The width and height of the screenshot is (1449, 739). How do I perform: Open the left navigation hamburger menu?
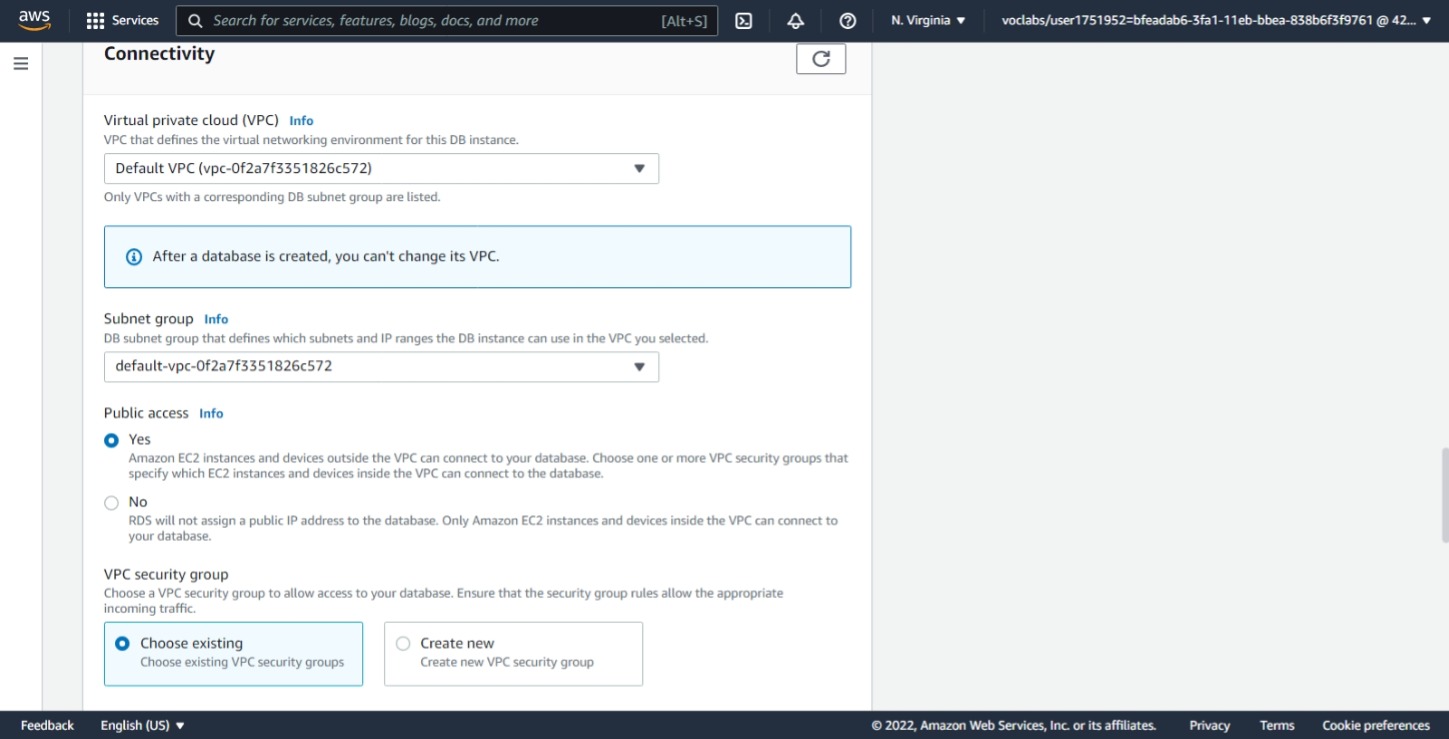pos(20,62)
